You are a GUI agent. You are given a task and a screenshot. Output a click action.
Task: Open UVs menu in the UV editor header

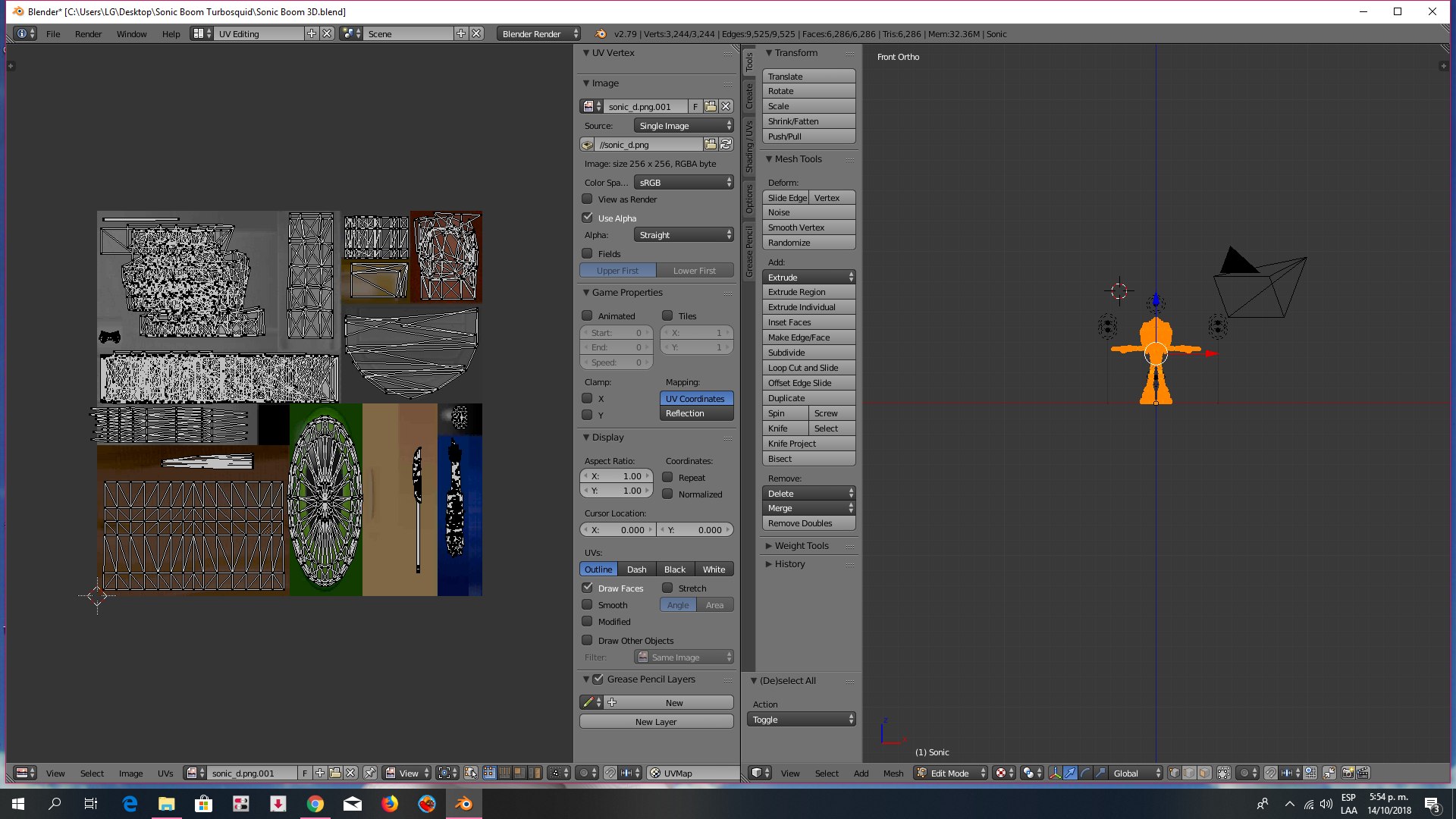tap(165, 773)
